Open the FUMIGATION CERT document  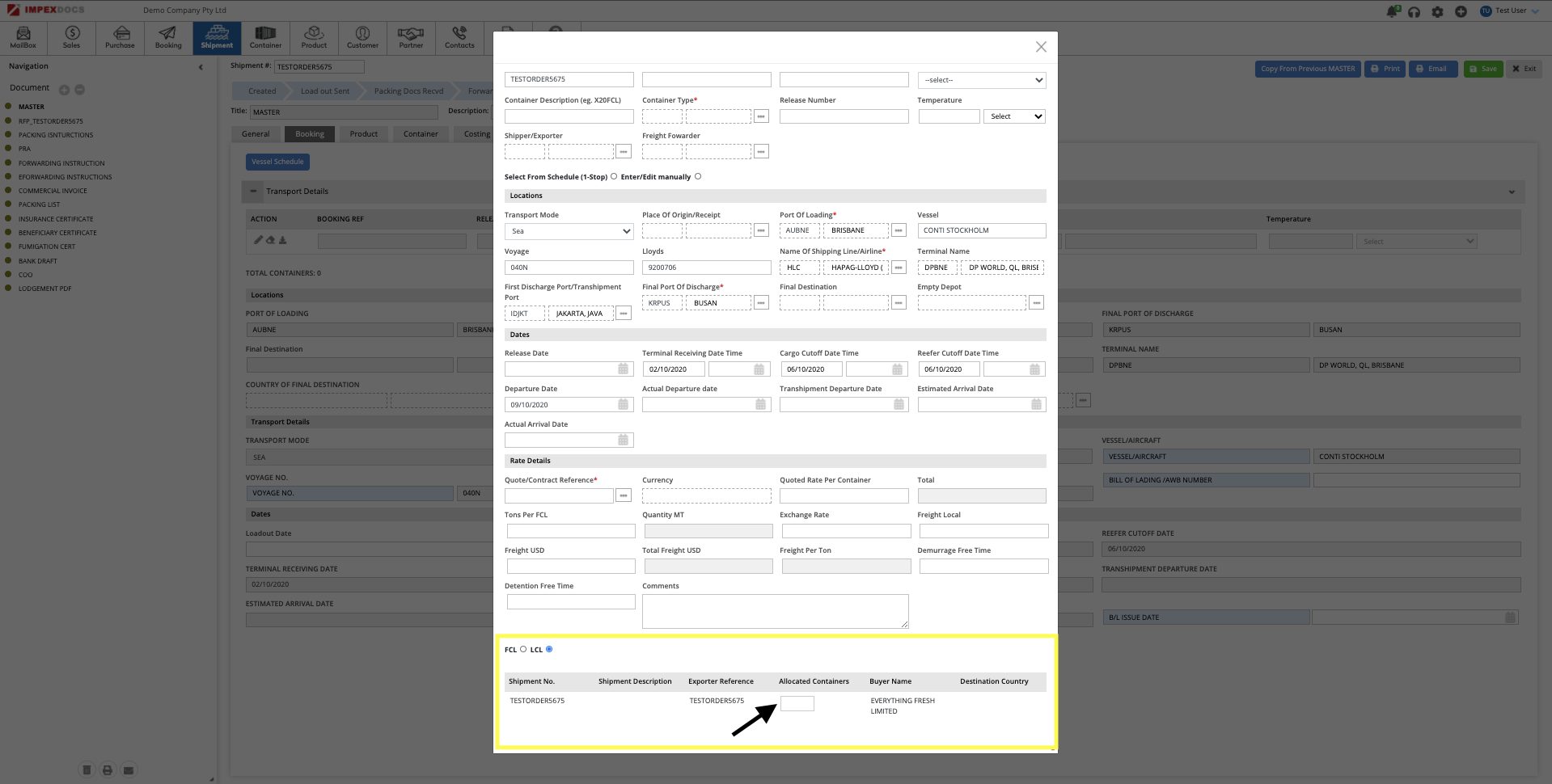(x=46, y=247)
